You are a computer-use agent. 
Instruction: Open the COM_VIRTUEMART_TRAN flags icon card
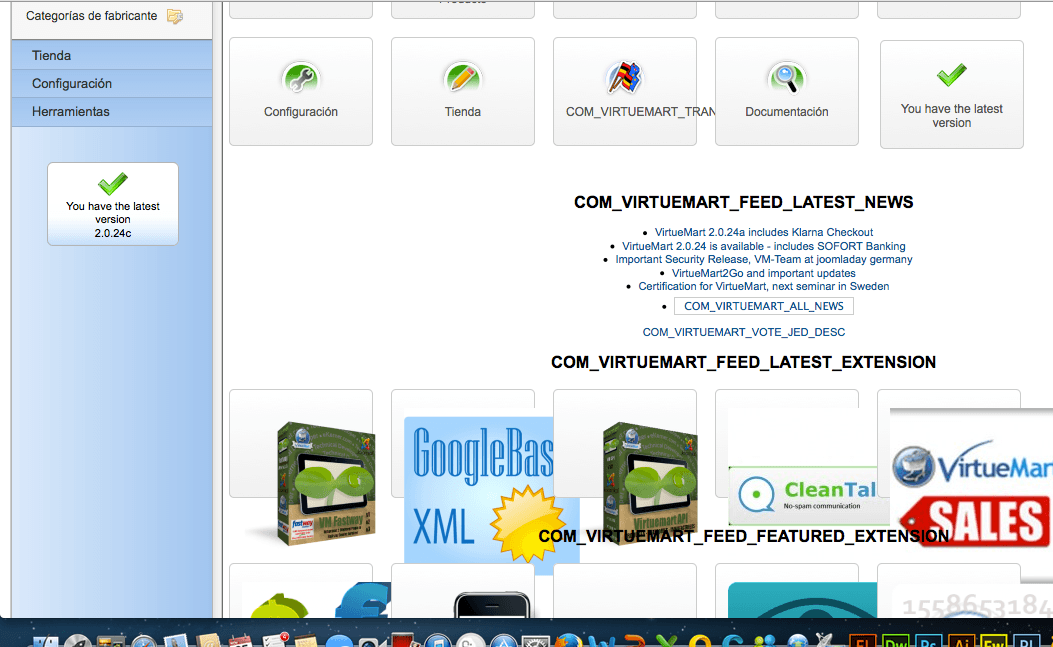[625, 91]
